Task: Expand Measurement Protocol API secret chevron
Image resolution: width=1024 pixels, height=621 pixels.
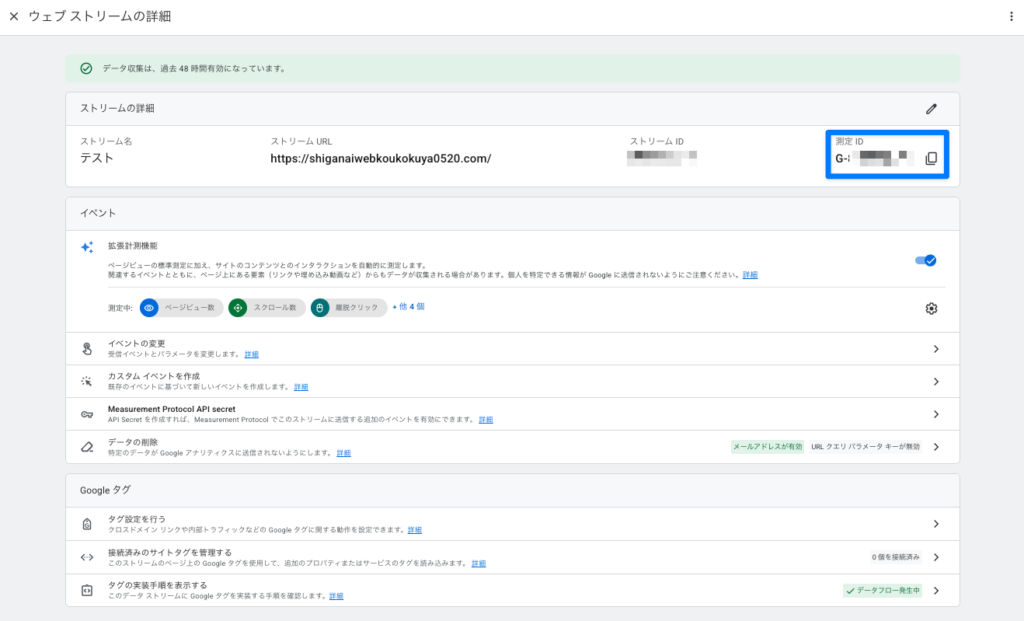Action: point(936,414)
